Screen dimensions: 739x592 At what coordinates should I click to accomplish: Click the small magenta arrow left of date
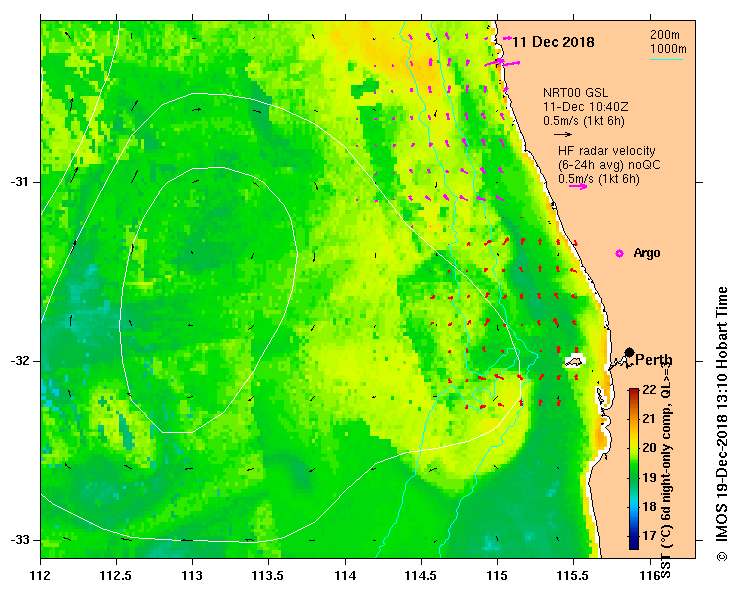(506, 39)
